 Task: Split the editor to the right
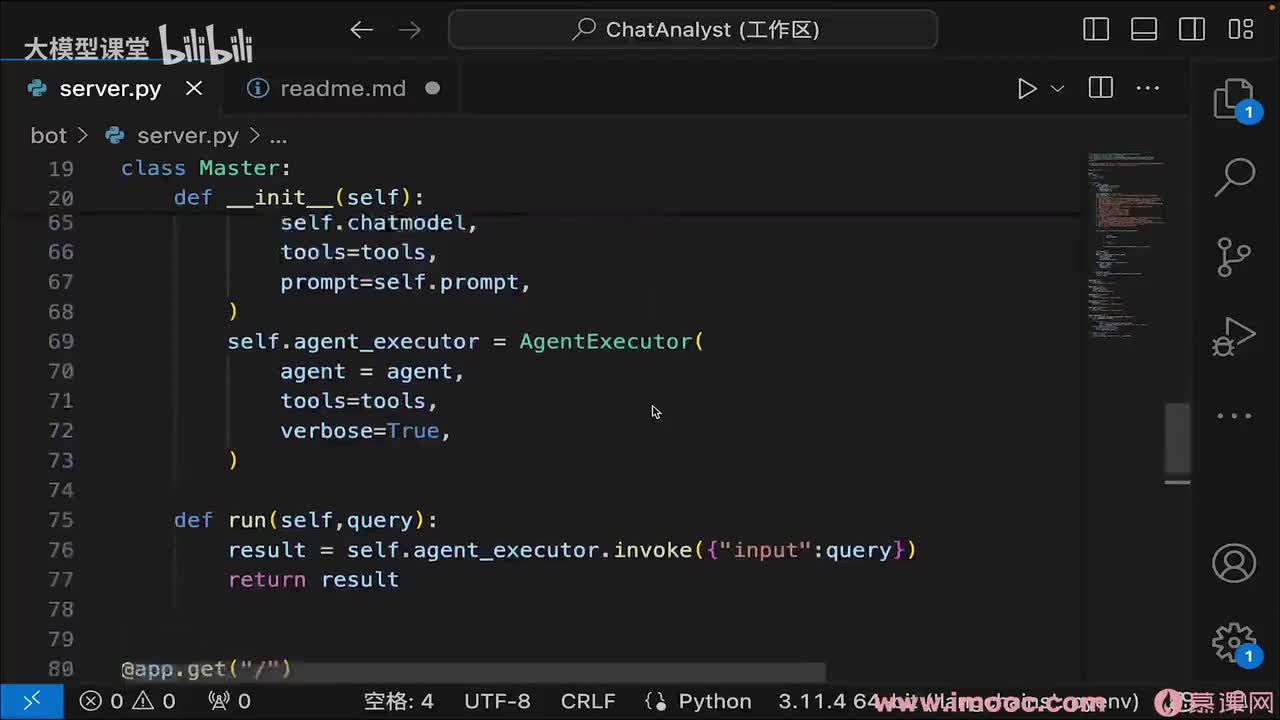(1100, 88)
